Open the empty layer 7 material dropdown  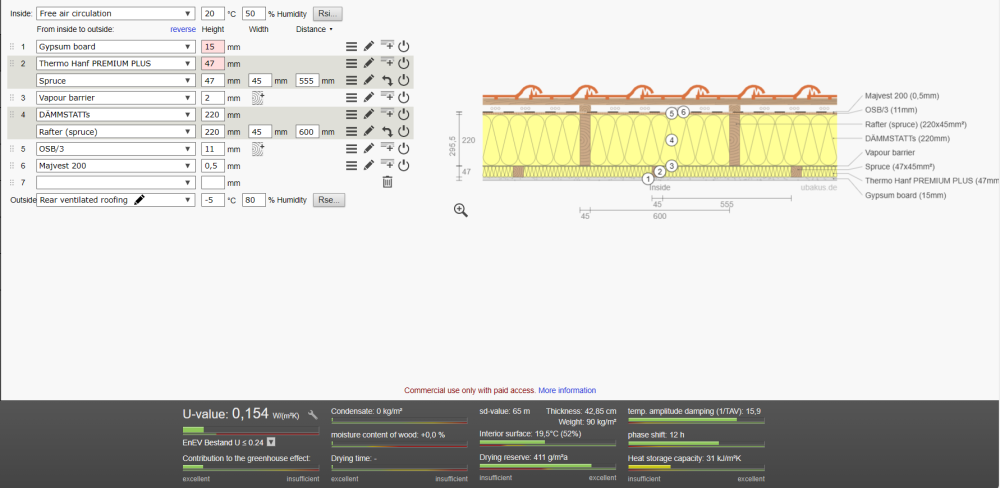(x=115, y=182)
